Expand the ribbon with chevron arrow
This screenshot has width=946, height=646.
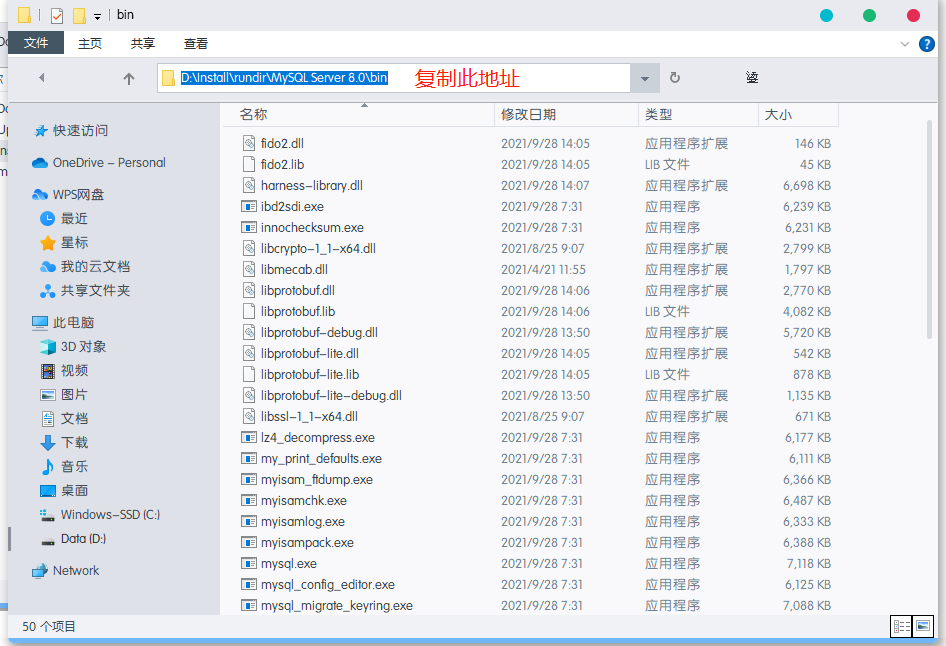pos(904,44)
